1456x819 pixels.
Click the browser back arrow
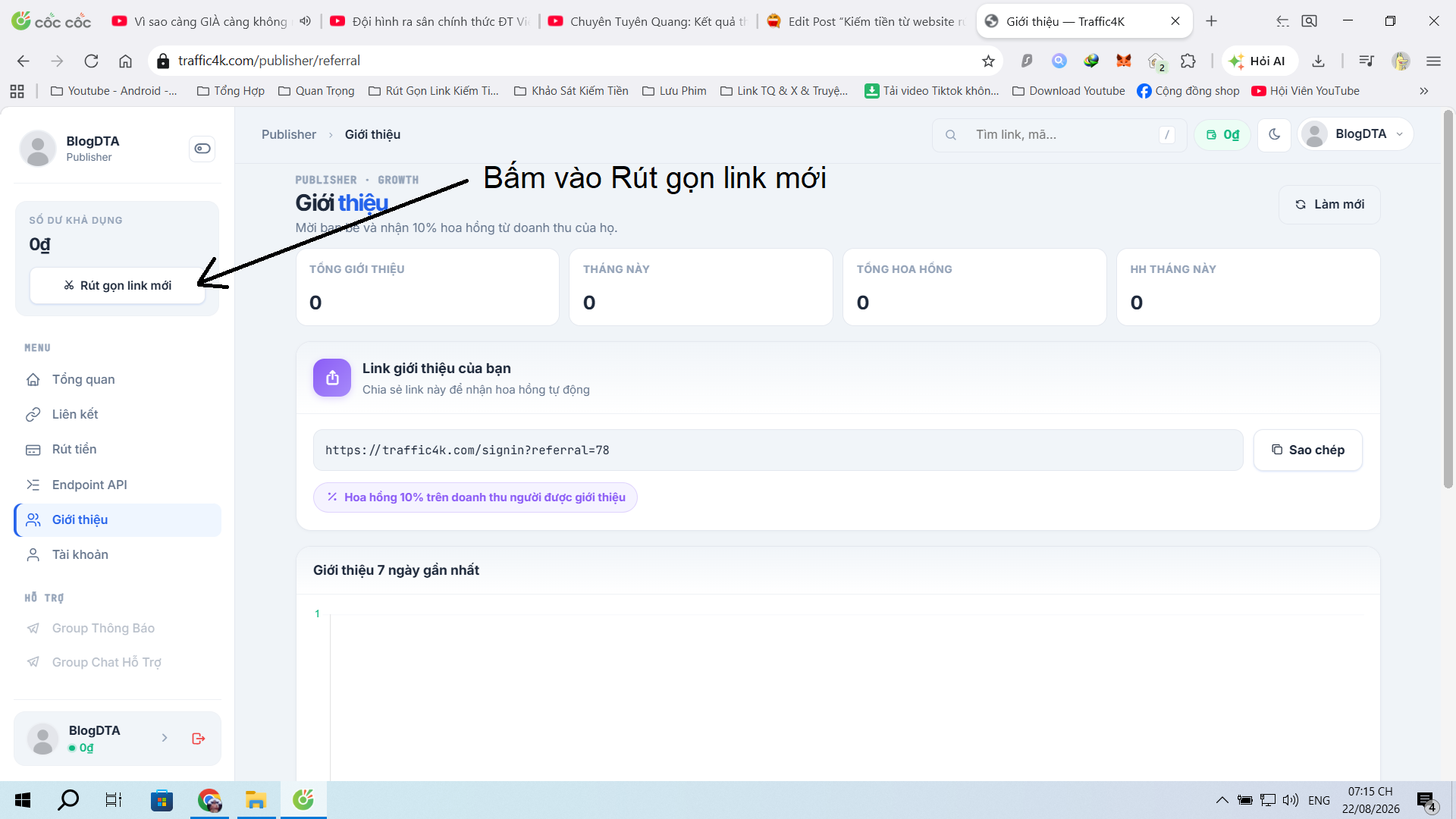(24, 61)
